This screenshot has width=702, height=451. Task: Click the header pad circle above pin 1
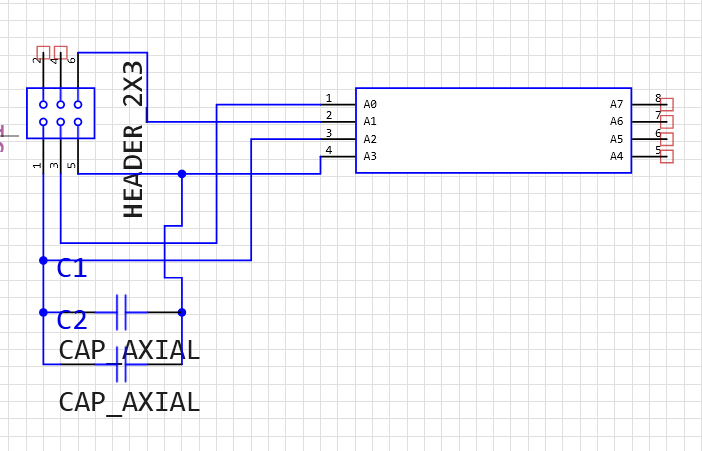click(43, 122)
